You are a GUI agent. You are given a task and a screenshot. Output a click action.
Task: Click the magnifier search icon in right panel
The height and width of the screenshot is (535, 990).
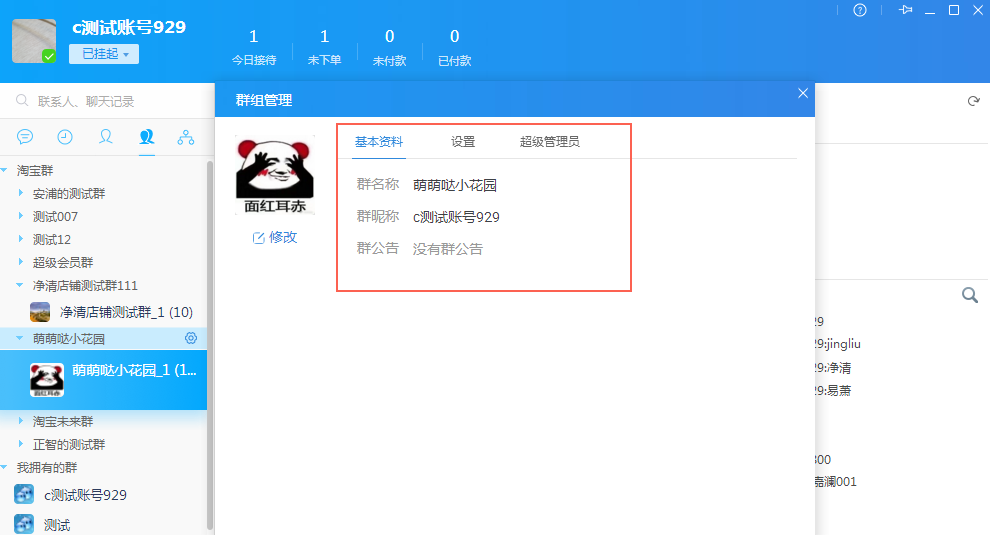point(970,295)
